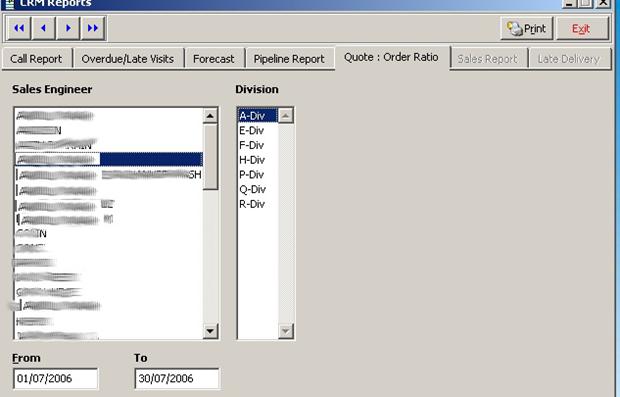Open the Late Delivery tab
Image resolution: width=620 pixels, height=397 pixels.
(569, 59)
